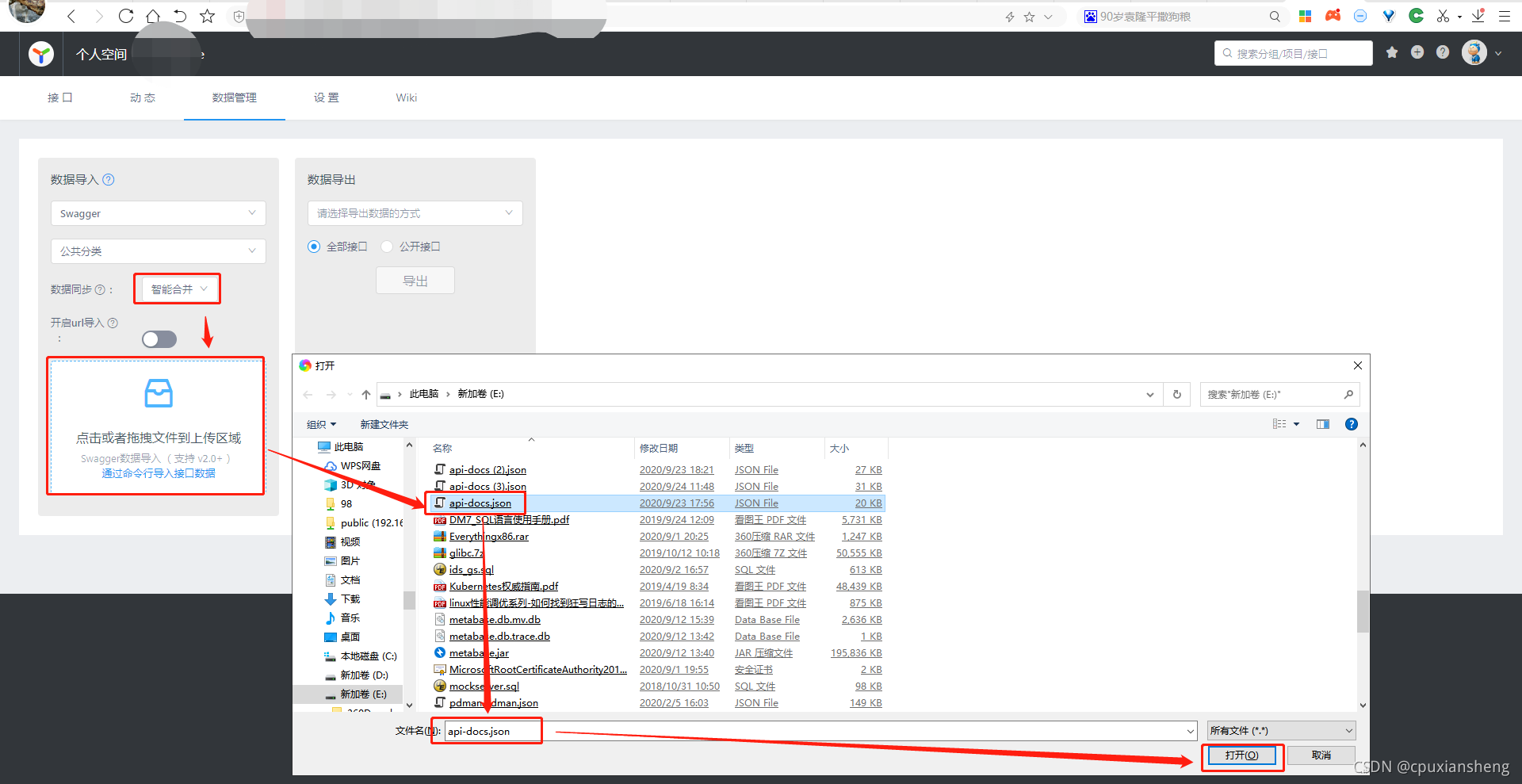The image size is (1522, 784).
Task: Select the mockserver.sql file
Action: click(484, 686)
